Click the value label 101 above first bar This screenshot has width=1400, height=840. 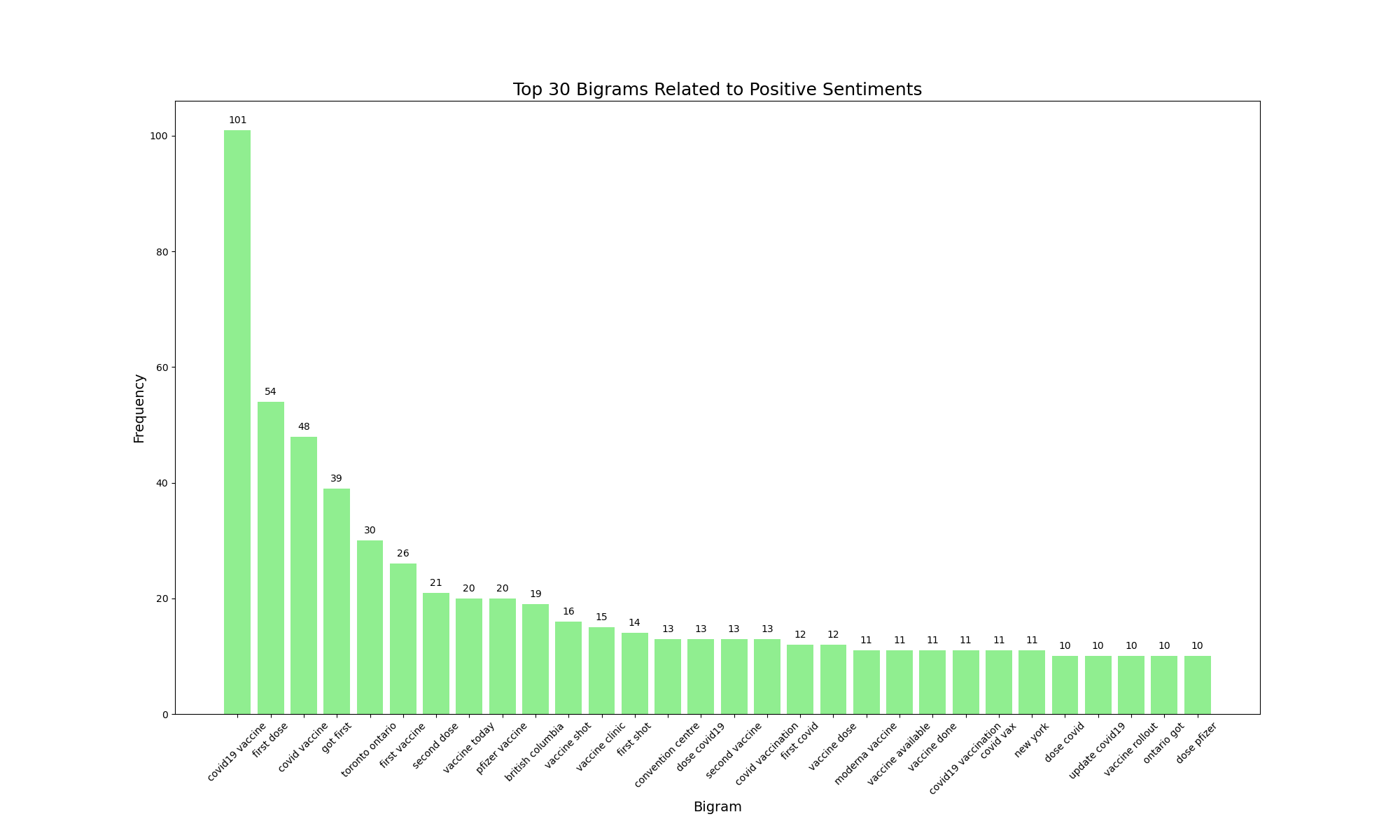coord(237,120)
